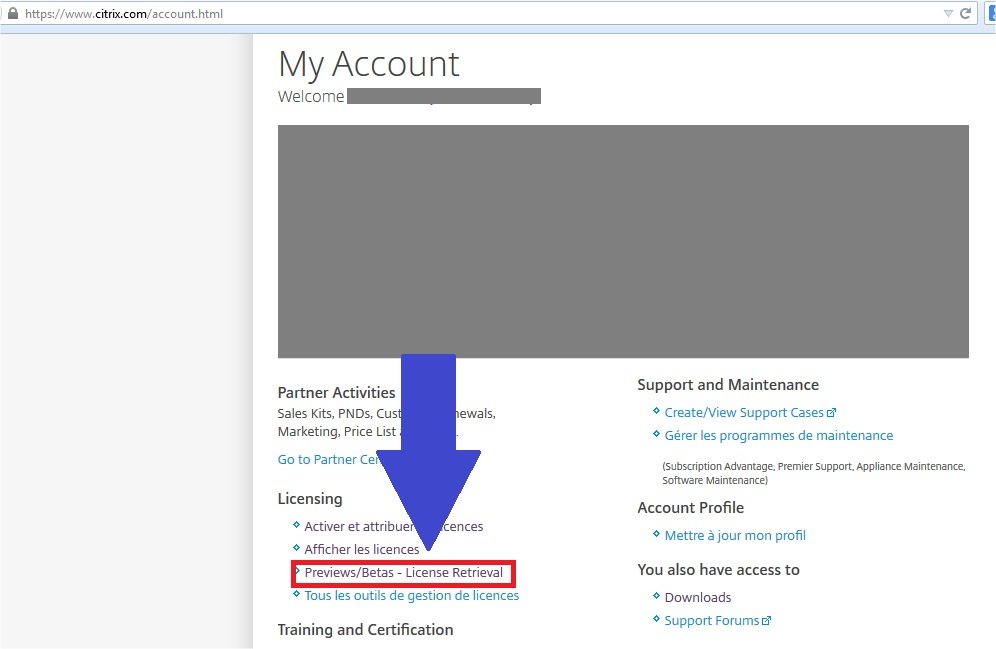
Task: Click the padlock icon in the address bar
Action: coord(12,14)
